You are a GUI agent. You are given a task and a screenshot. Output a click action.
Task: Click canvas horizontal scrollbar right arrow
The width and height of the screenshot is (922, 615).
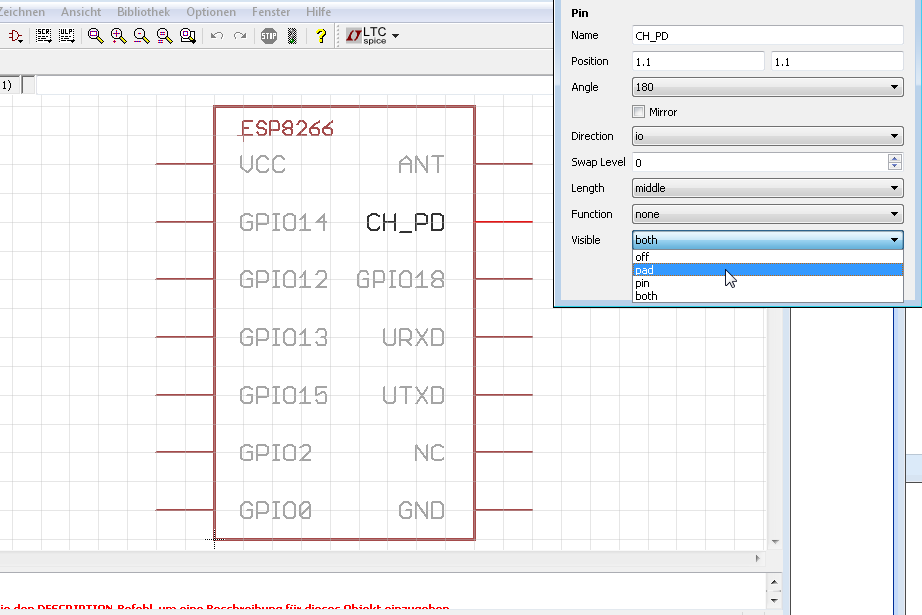[757, 559]
